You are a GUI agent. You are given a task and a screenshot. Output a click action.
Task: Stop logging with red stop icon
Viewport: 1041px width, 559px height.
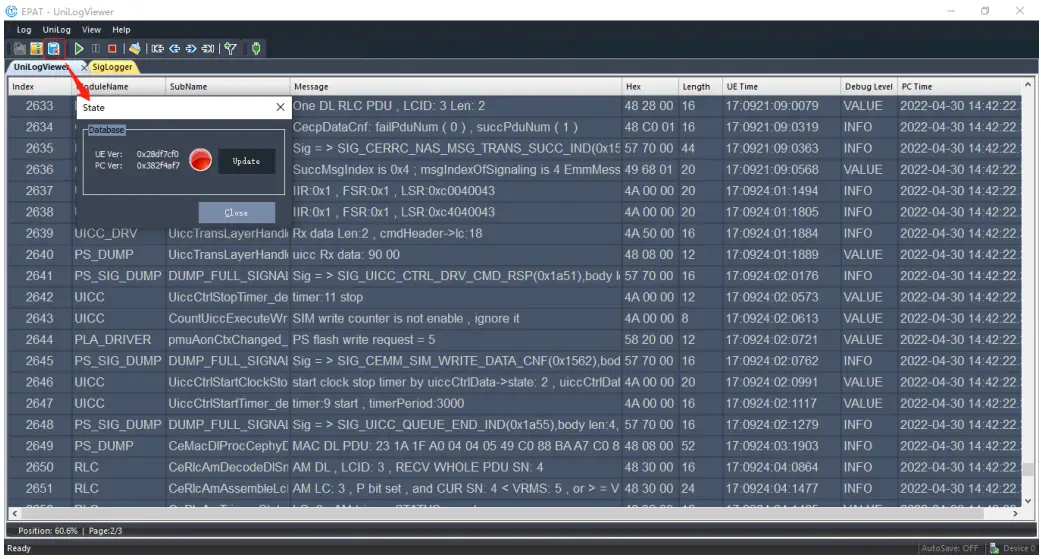(112, 48)
